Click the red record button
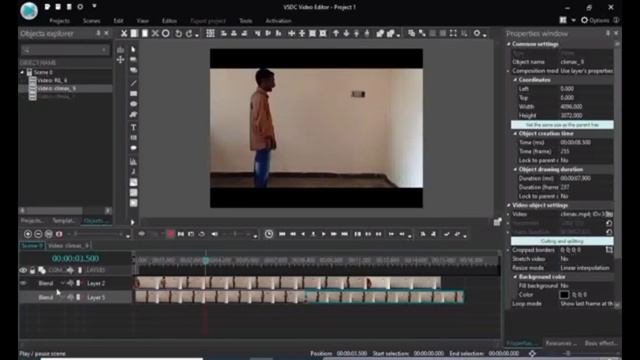The image size is (640, 360). tap(171, 234)
